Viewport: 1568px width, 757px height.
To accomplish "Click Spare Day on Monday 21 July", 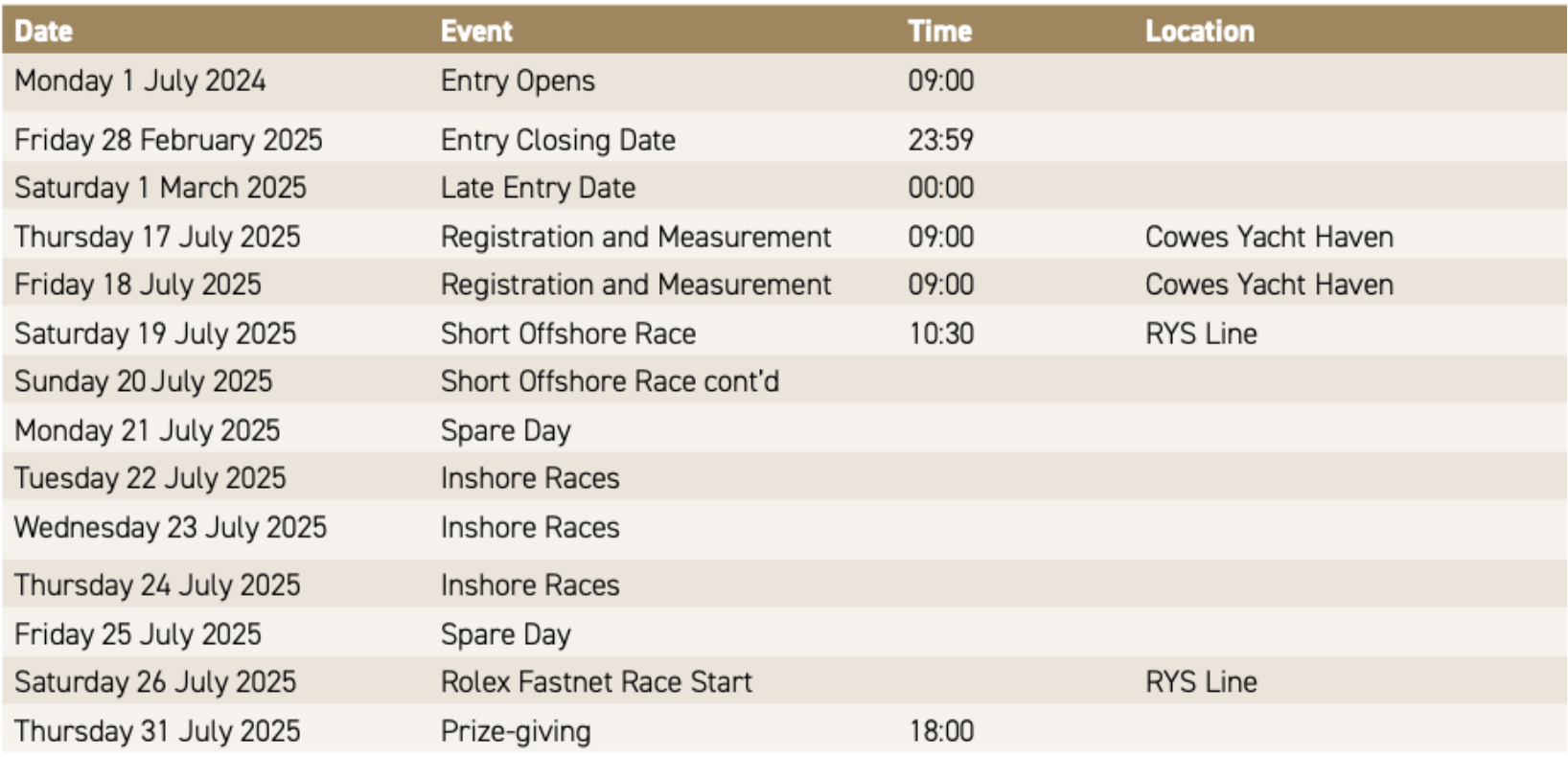I will coord(506,431).
